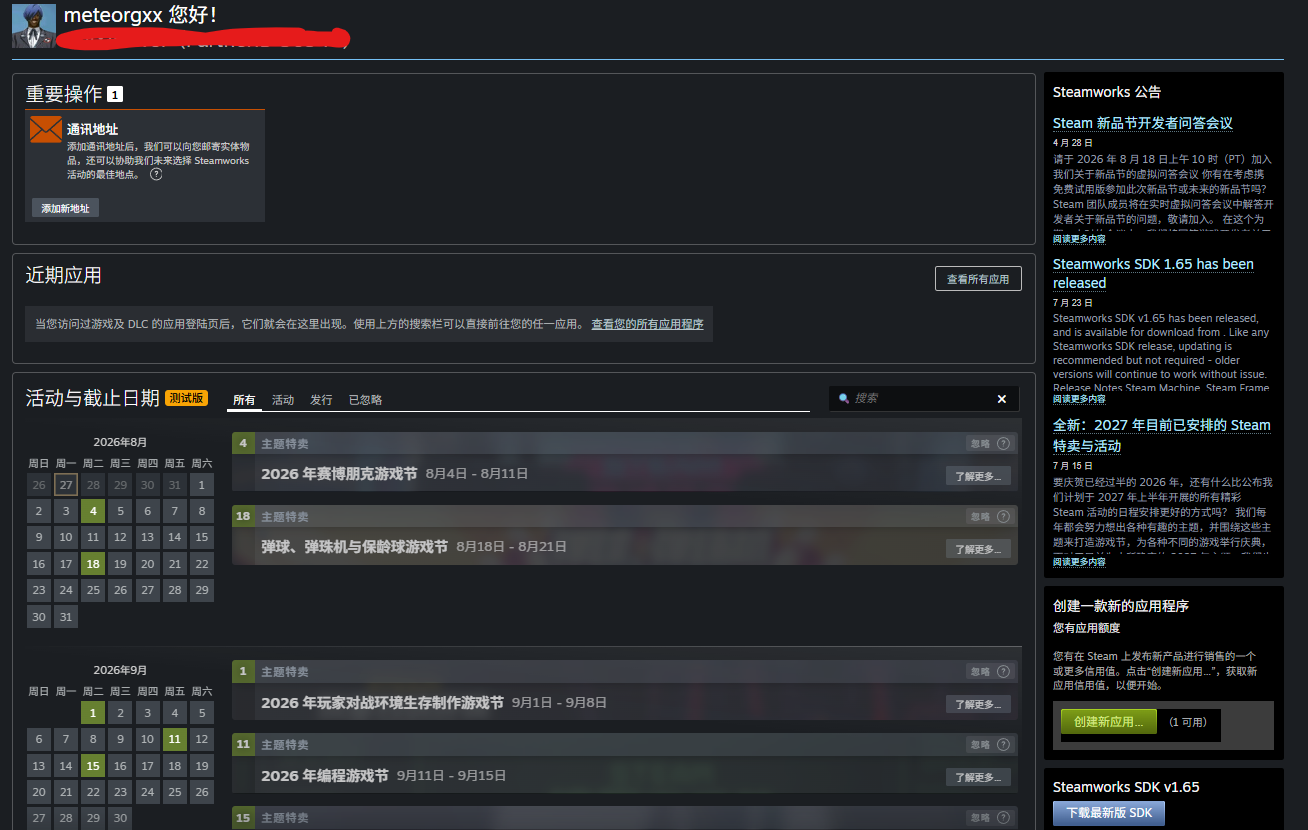
Task: Click 阅读更多内容 under the 2027 特卖与活动 announcement
Action: (x=1079, y=562)
